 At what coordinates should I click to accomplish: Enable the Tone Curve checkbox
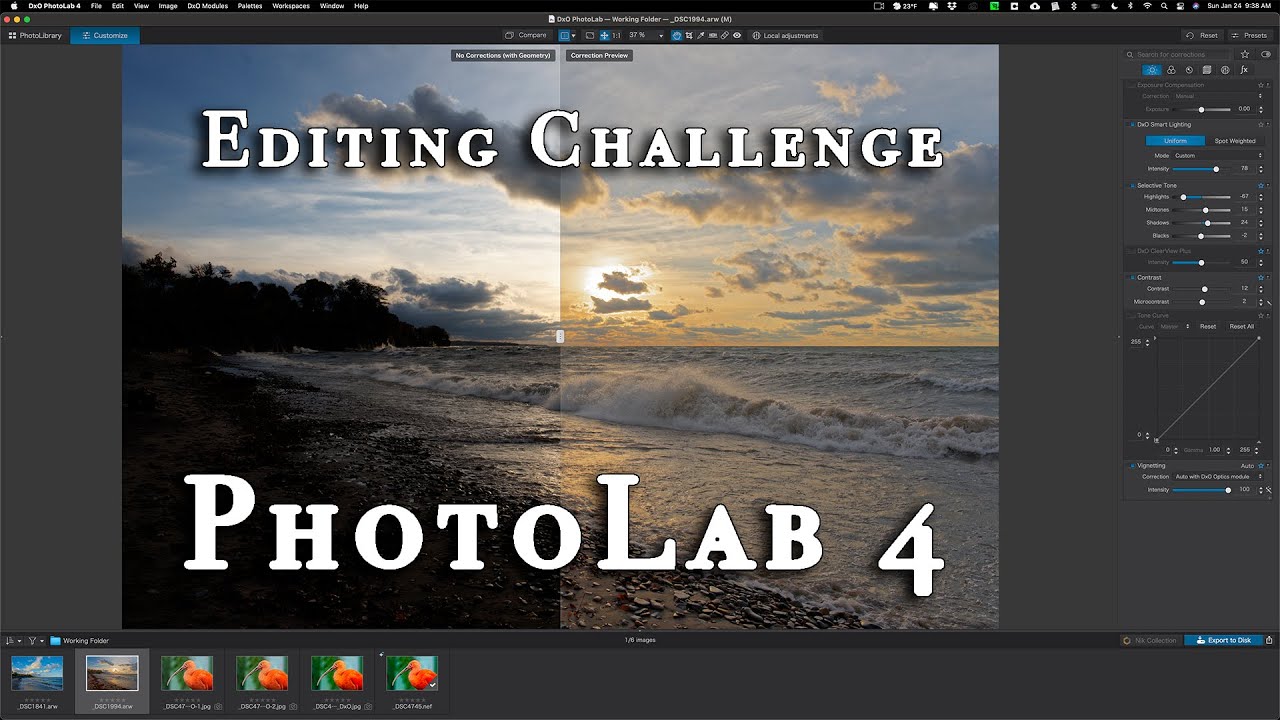pos(1131,316)
